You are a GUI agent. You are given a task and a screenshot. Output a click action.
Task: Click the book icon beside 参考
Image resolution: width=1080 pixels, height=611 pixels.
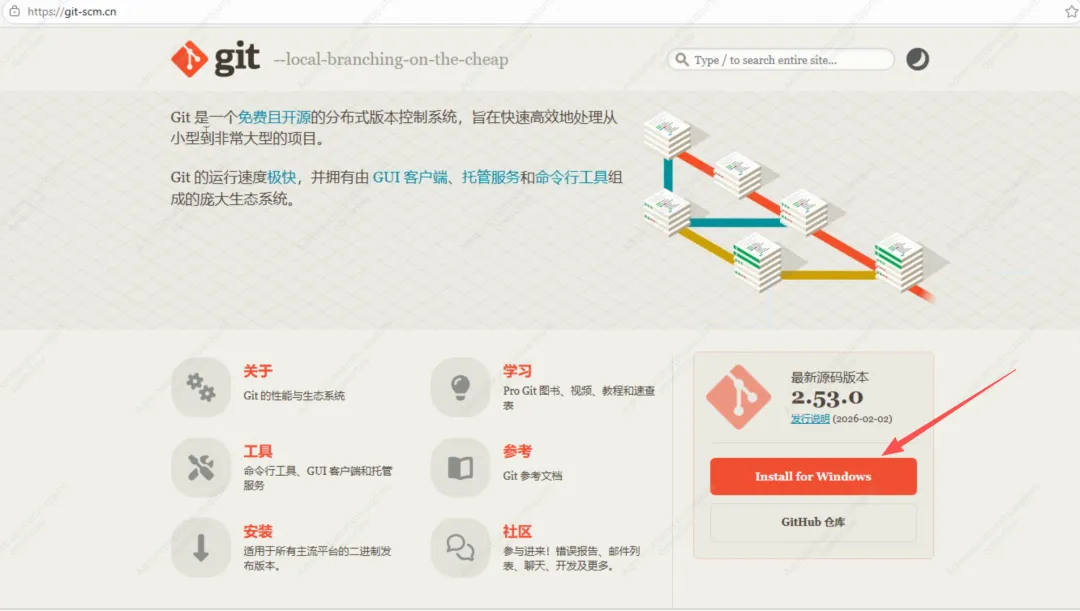(x=460, y=468)
